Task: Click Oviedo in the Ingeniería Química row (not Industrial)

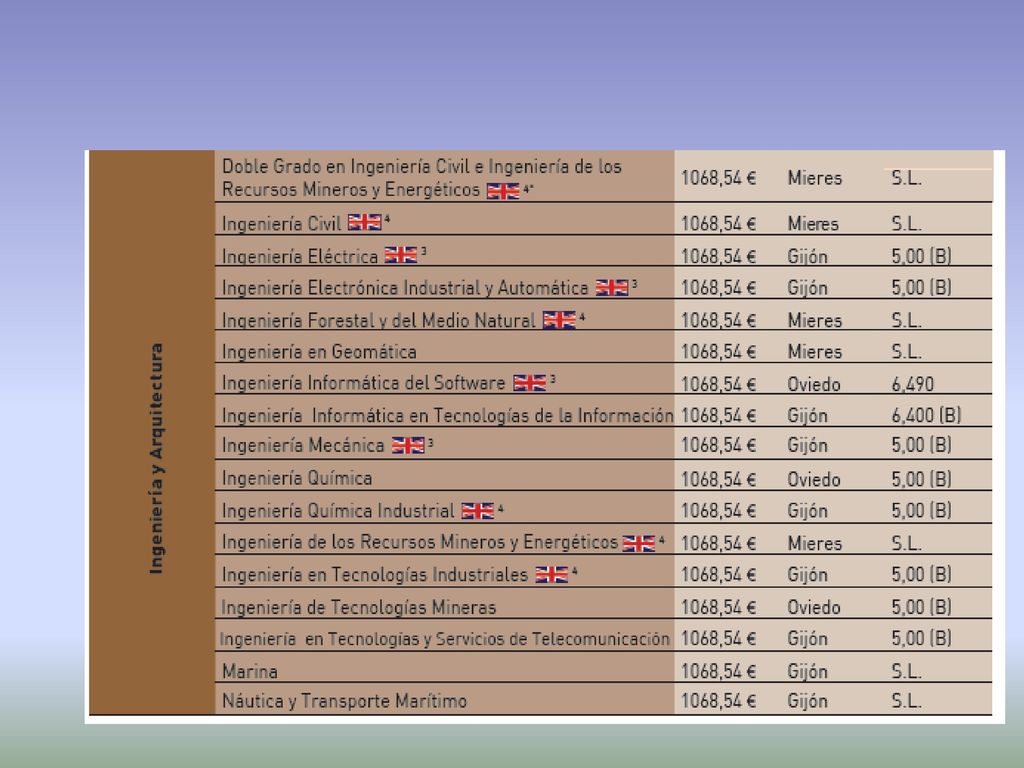Action: click(x=814, y=480)
